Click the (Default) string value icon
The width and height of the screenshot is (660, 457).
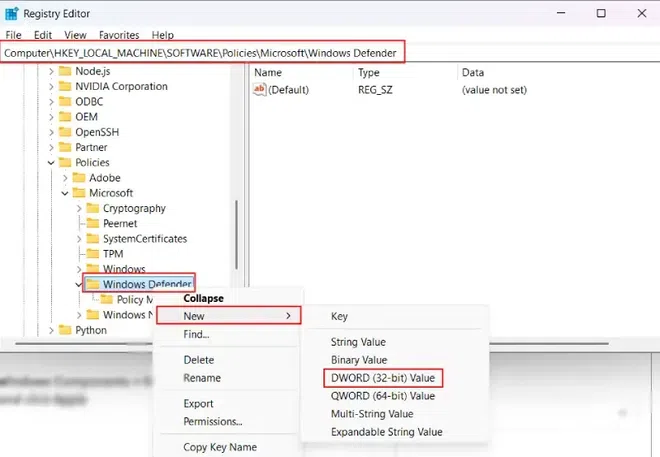259,90
